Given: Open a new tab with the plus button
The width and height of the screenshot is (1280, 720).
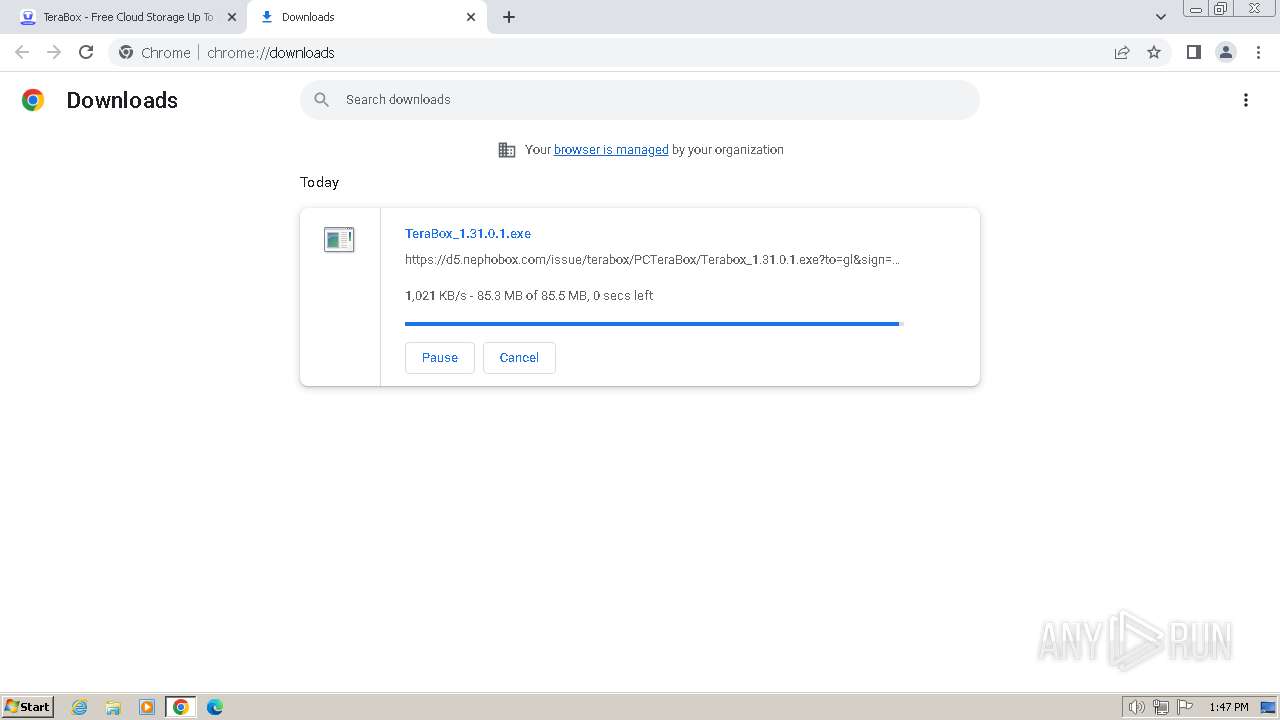Looking at the screenshot, I should tap(509, 17).
